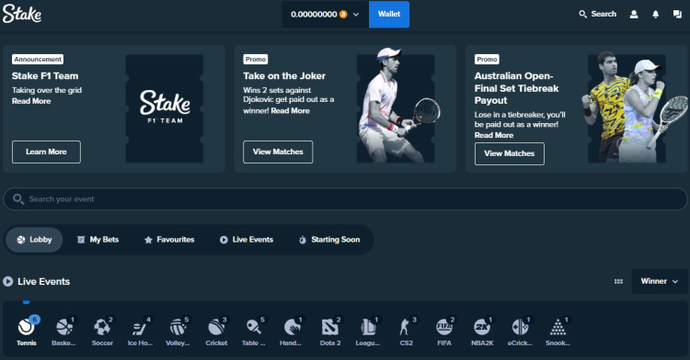Switch to the My Bets tab
Viewport: 690px width, 360px height.
coord(98,240)
